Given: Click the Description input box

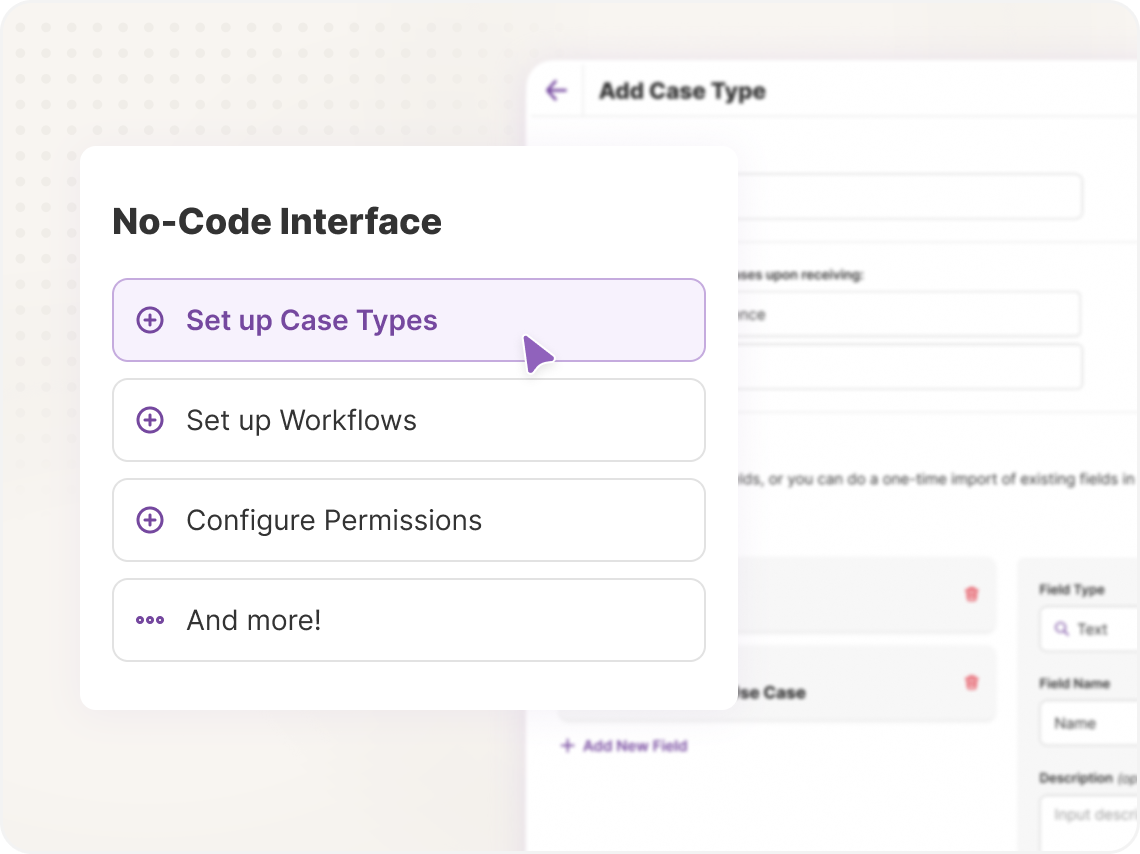Looking at the screenshot, I should click(1089, 823).
